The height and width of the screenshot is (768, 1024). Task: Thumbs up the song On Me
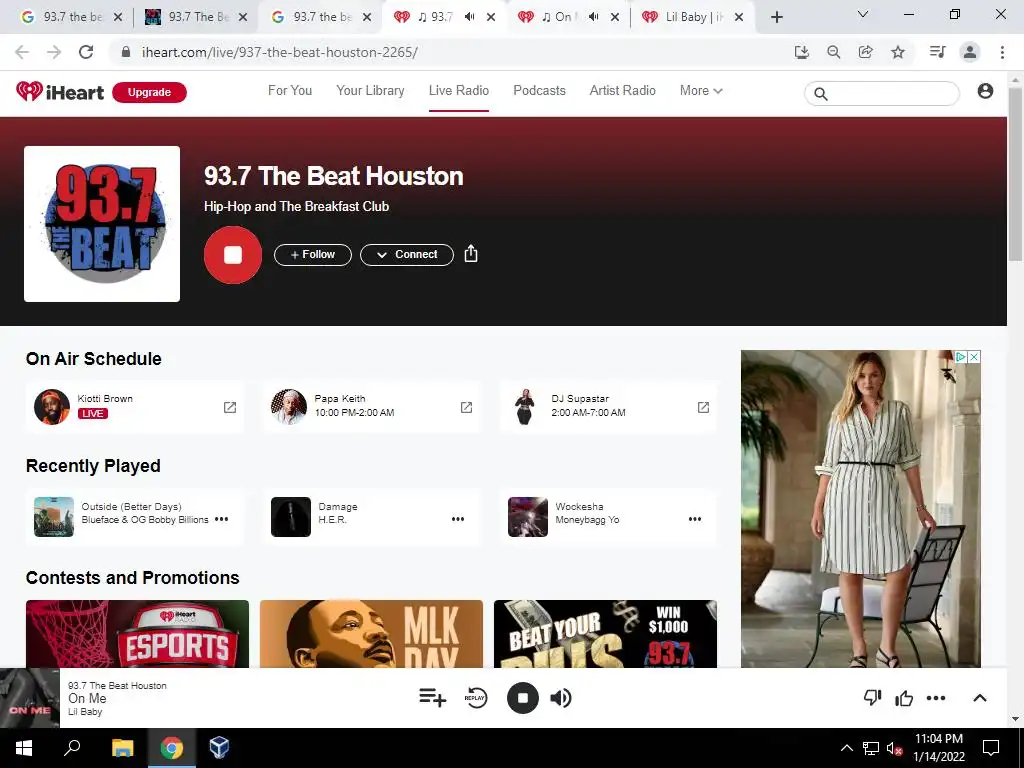click(904, 698)
